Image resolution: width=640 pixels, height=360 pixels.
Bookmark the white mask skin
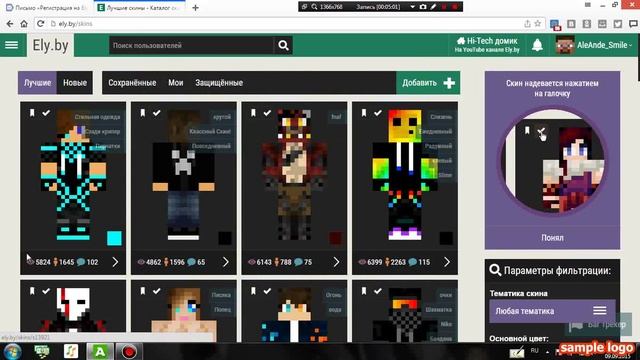32,291
